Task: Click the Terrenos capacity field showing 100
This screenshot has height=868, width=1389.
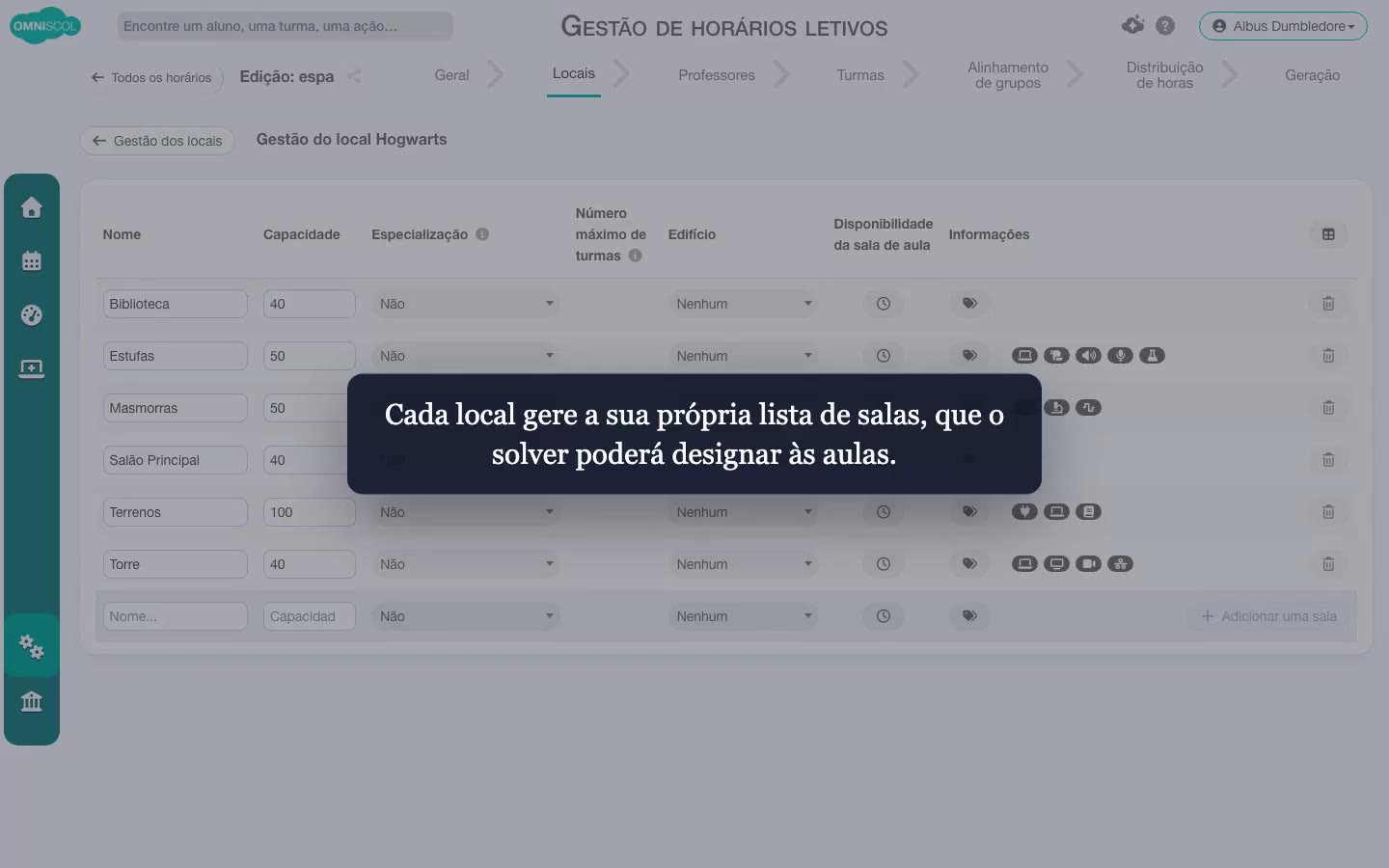Action: [309, 512]
